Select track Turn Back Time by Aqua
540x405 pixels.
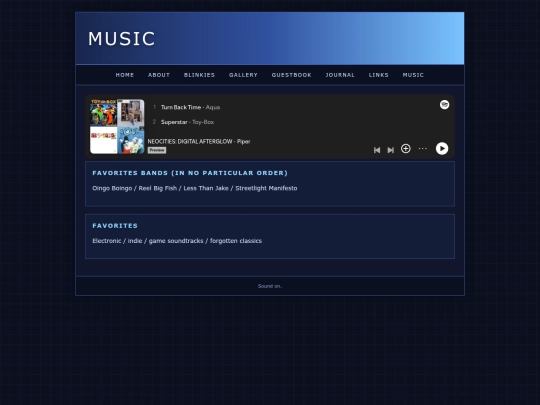point(190,107)
